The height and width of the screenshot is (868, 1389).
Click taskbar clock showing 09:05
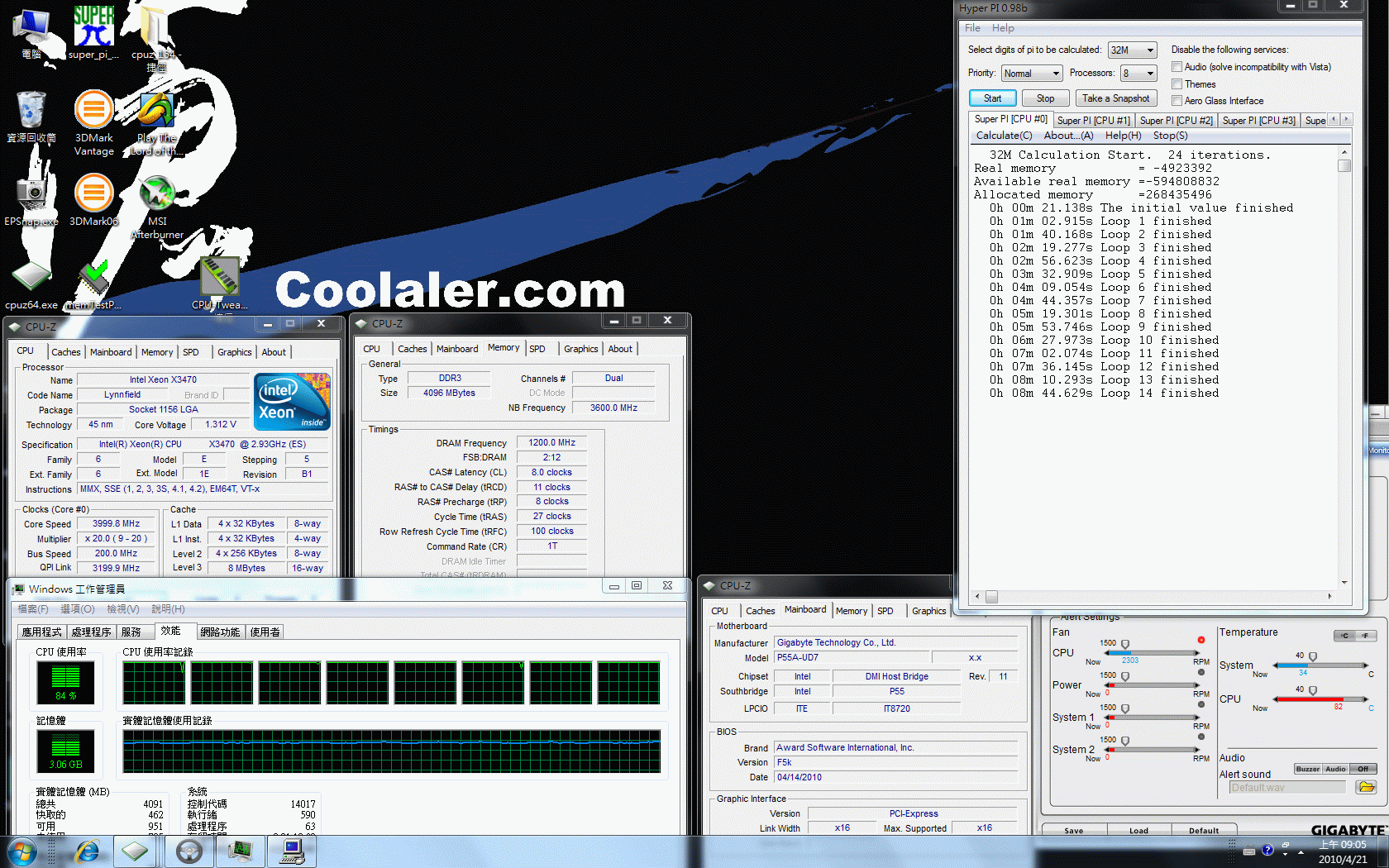point(1342,851)
